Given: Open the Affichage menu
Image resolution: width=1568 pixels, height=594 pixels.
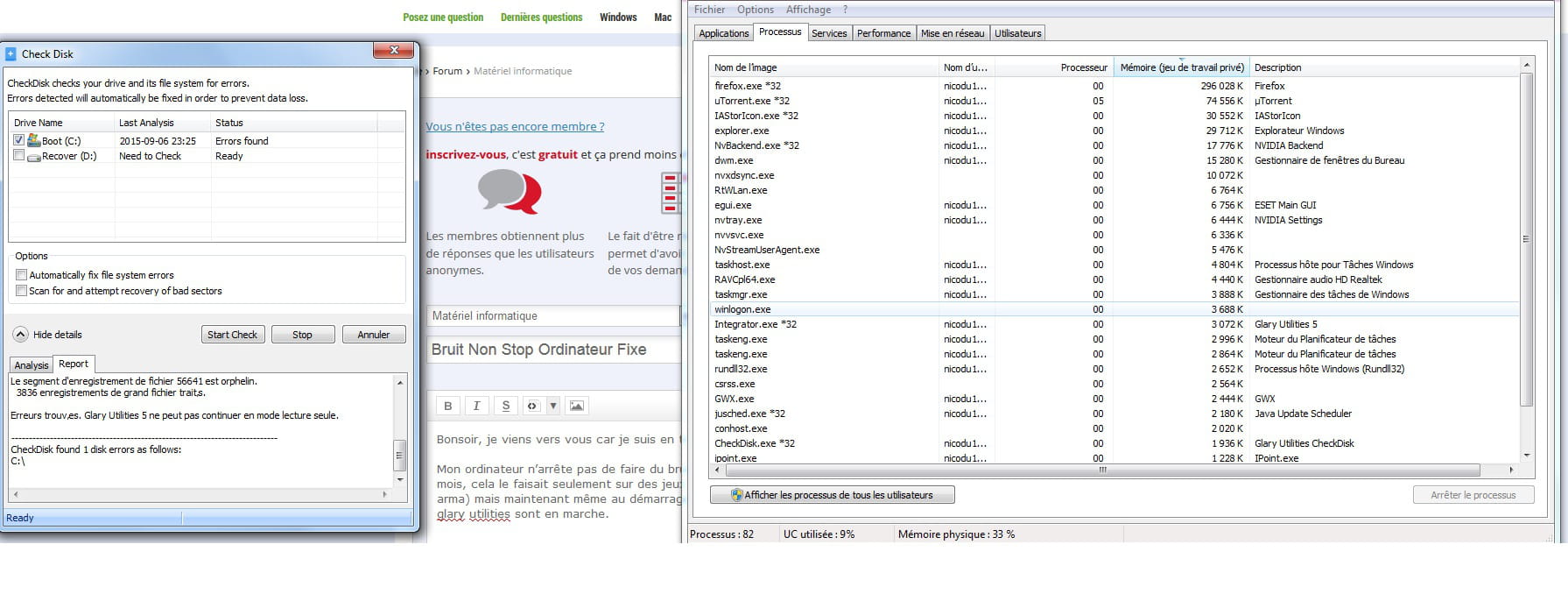Looking at the screenshot, I should tap(807, 10).
